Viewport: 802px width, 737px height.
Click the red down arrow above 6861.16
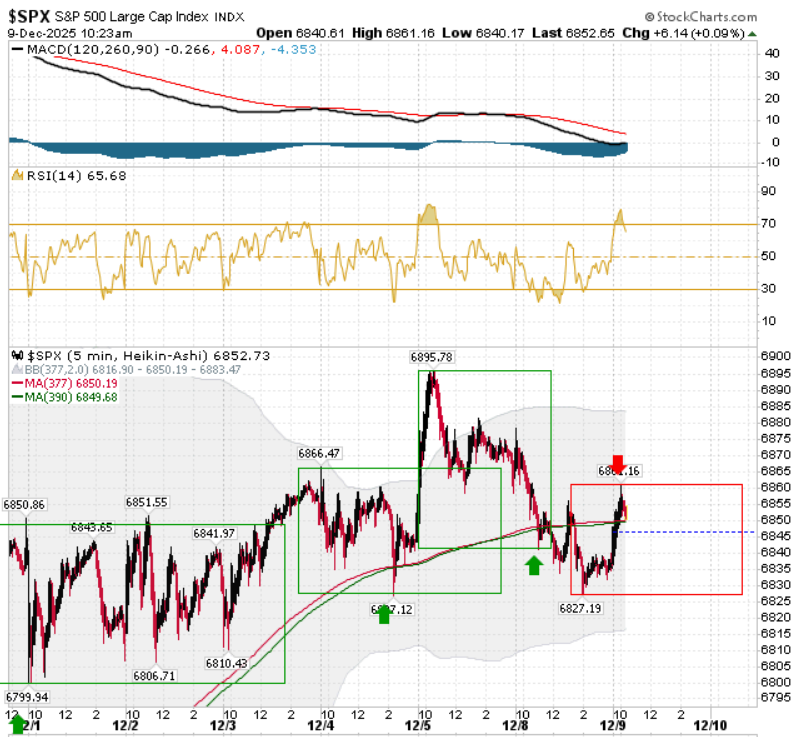(x=618, y=464)
